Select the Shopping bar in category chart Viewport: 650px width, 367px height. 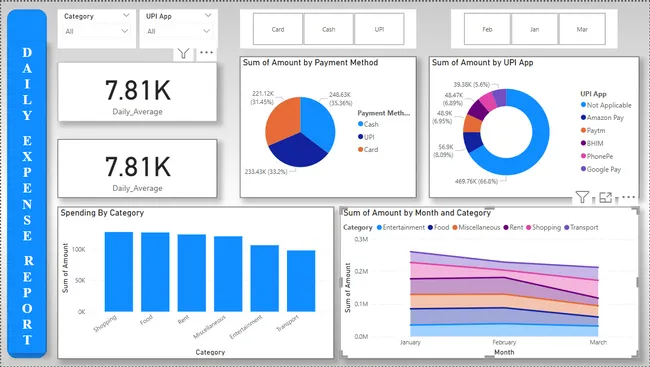119,272
